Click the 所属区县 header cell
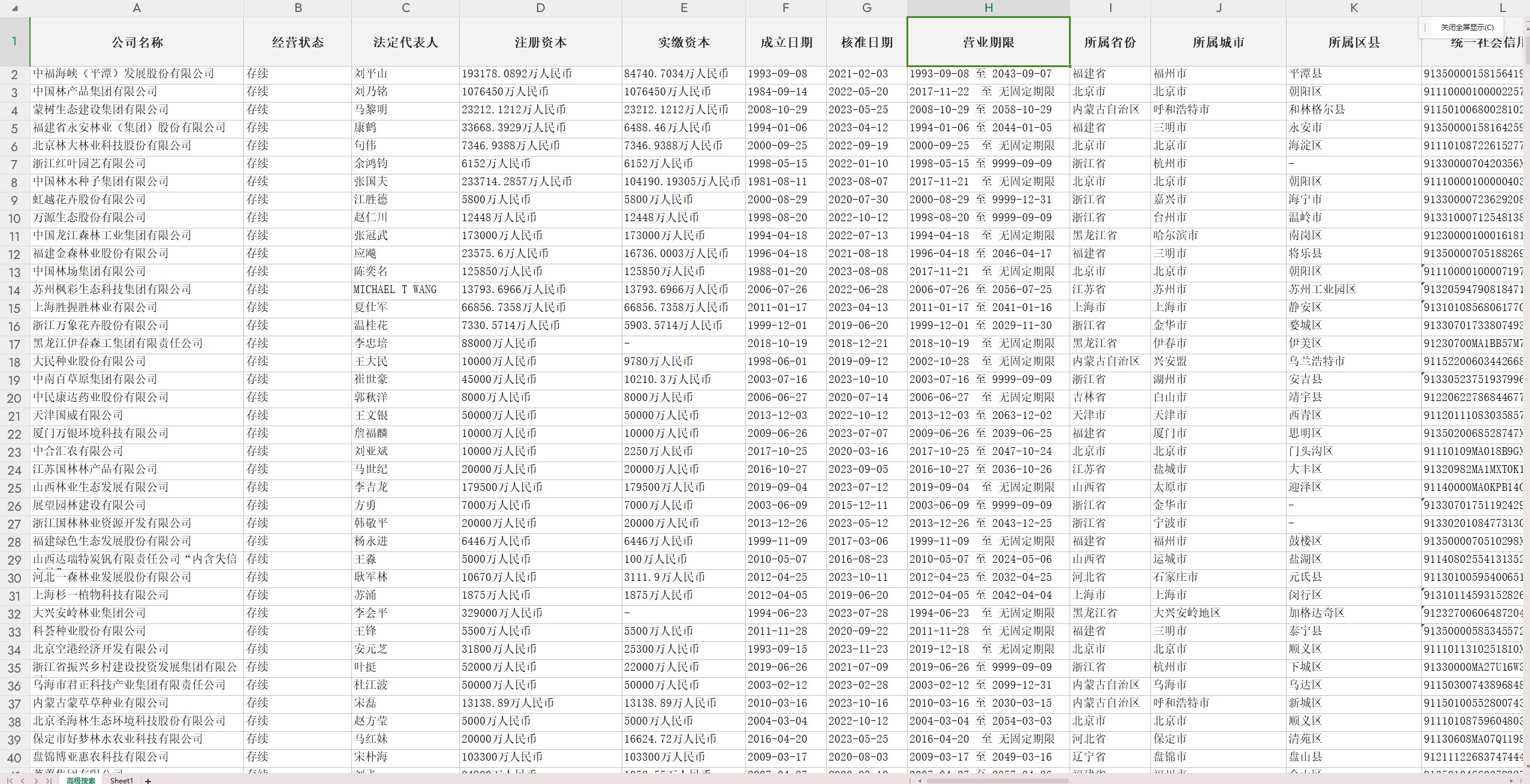 point(1354,42)
